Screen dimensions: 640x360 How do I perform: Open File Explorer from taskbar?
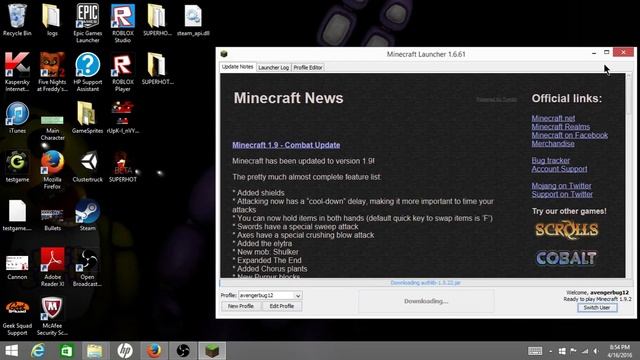pos(95,351)
